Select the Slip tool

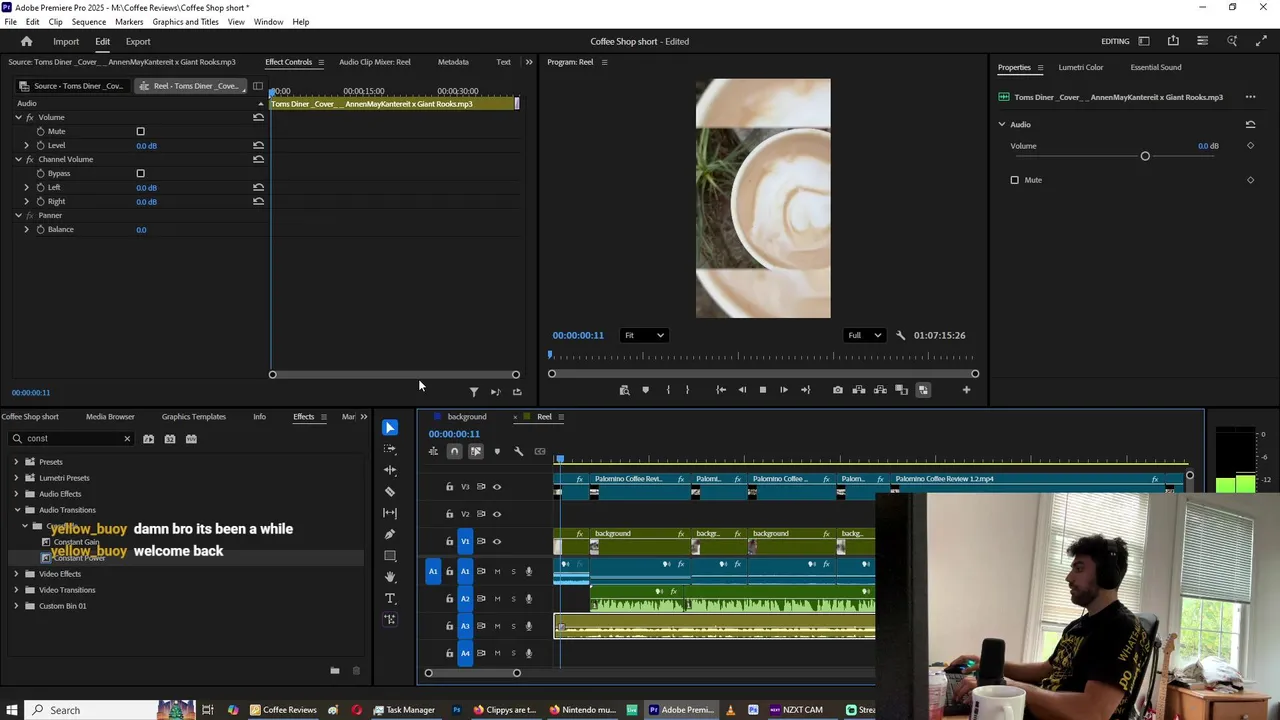coord(390,513)
